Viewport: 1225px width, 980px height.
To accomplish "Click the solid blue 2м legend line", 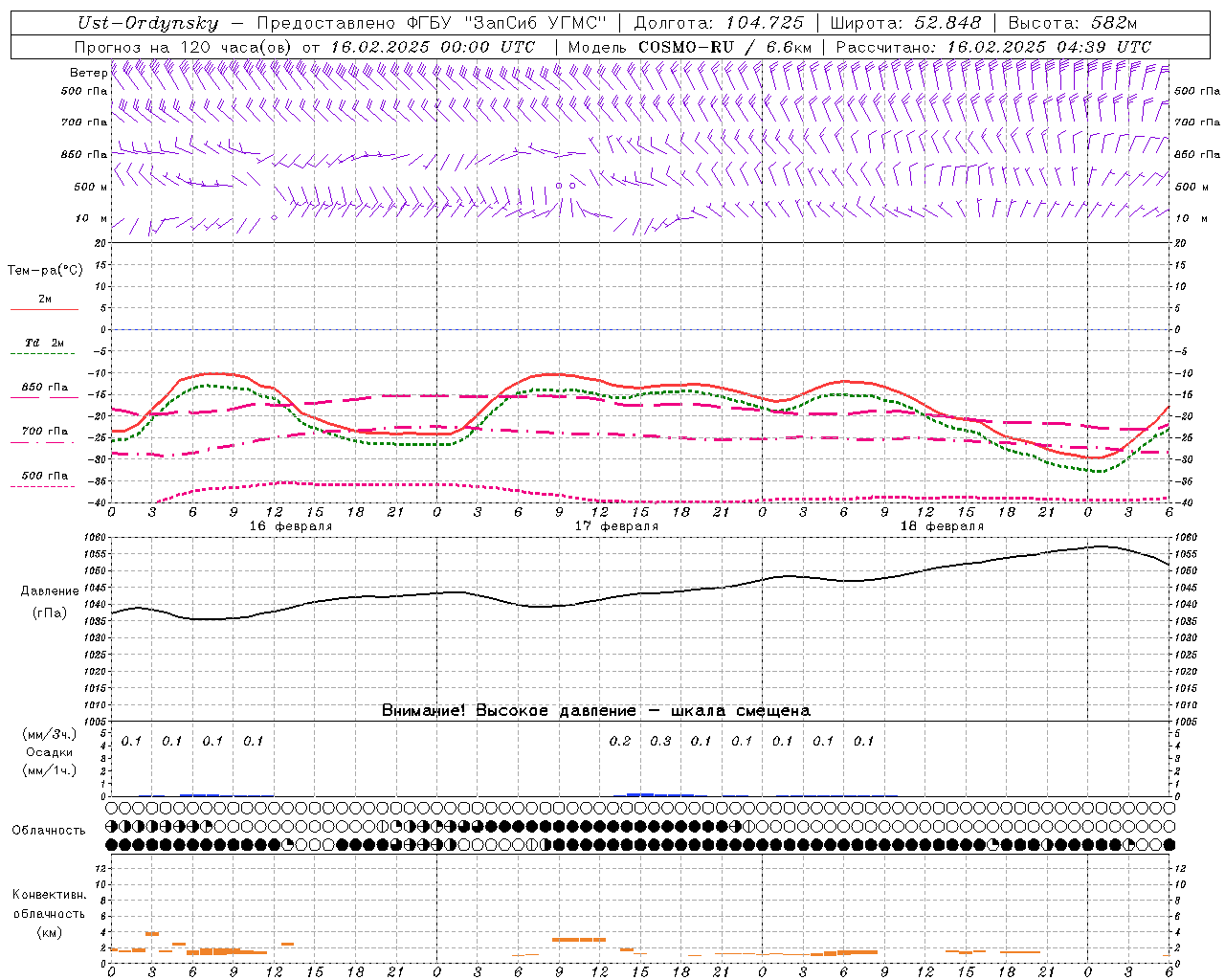I will click(44, 310).
